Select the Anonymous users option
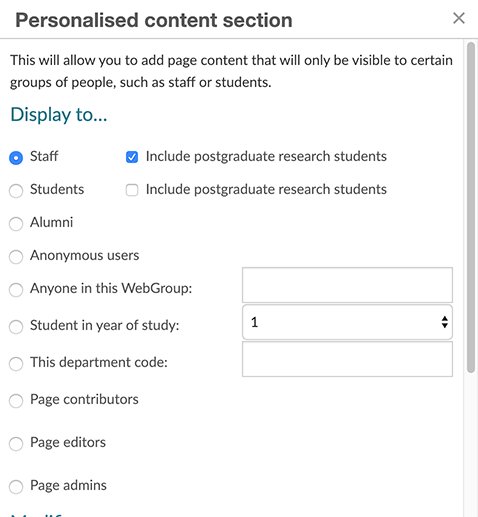 16,257
